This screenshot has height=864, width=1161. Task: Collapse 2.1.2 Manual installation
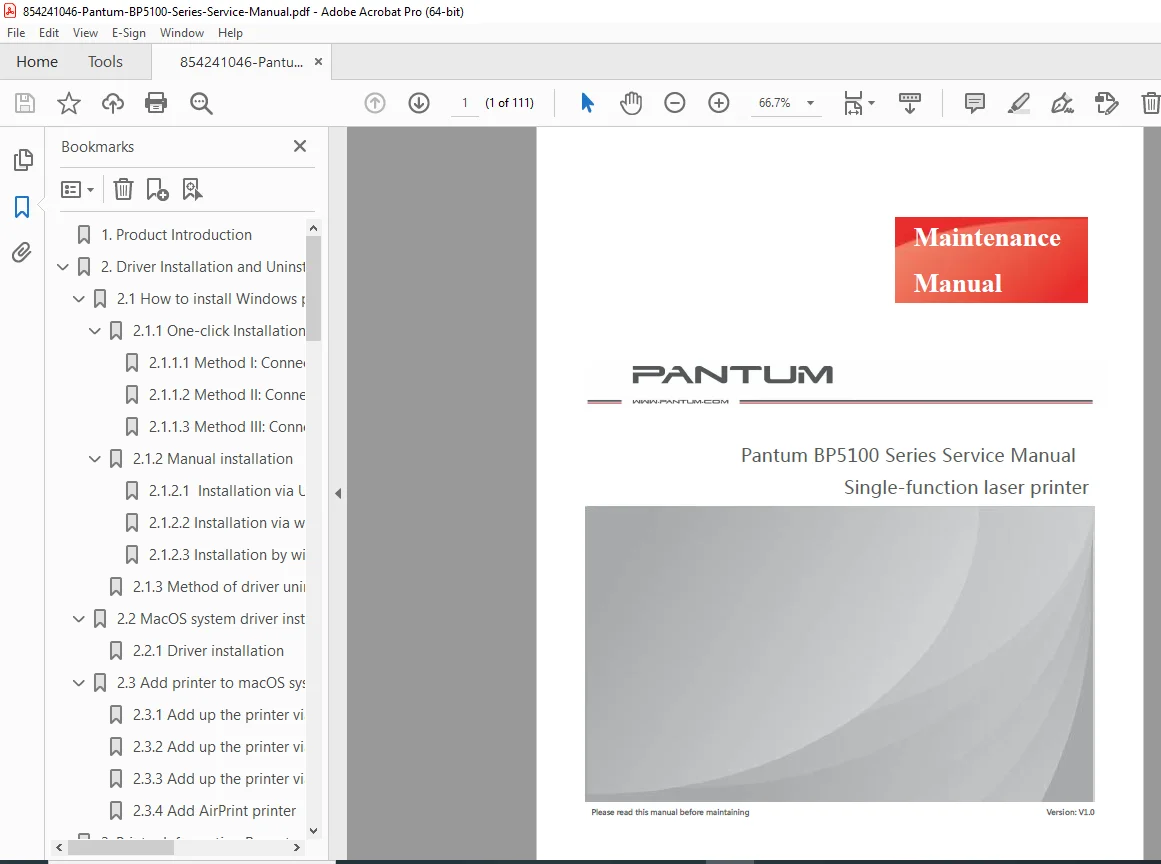click(x=95, y=459)
